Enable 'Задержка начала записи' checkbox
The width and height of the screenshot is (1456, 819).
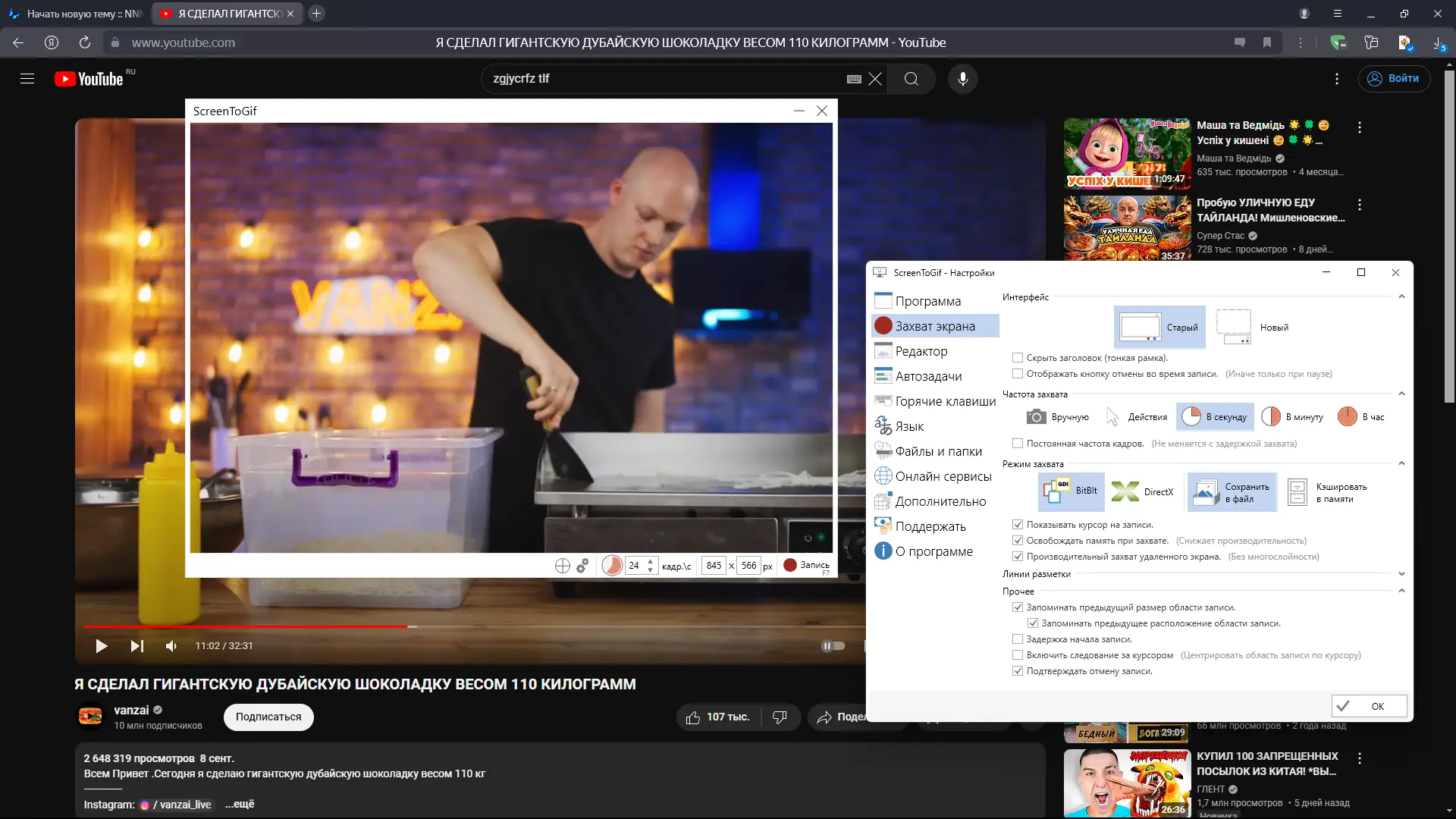pyautogui.click(x=1018, y=639)
